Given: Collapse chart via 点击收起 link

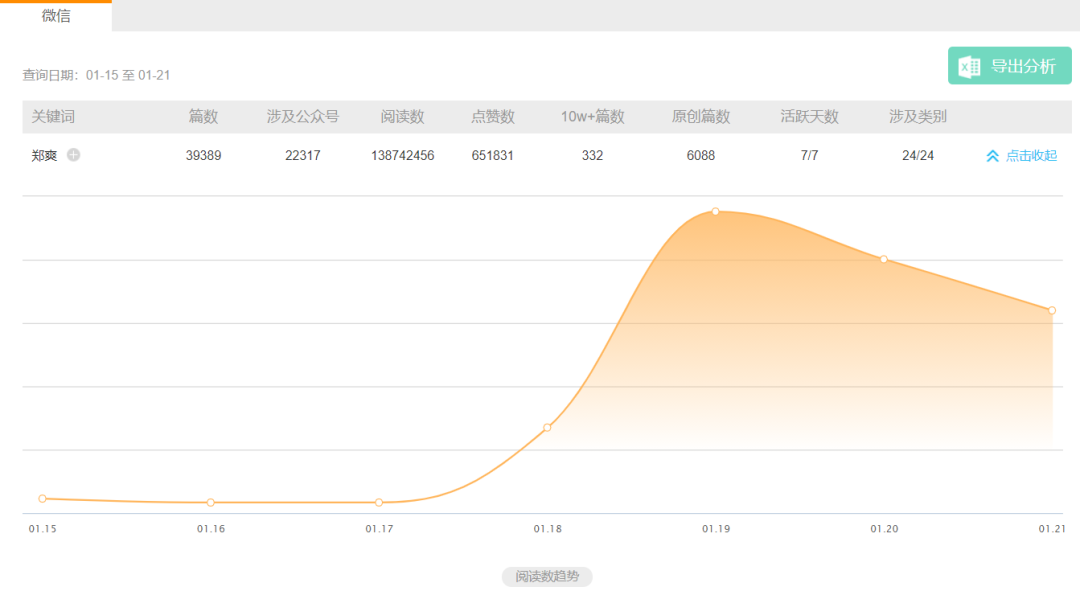Looking at the screenshot, I should [1031, 156].
